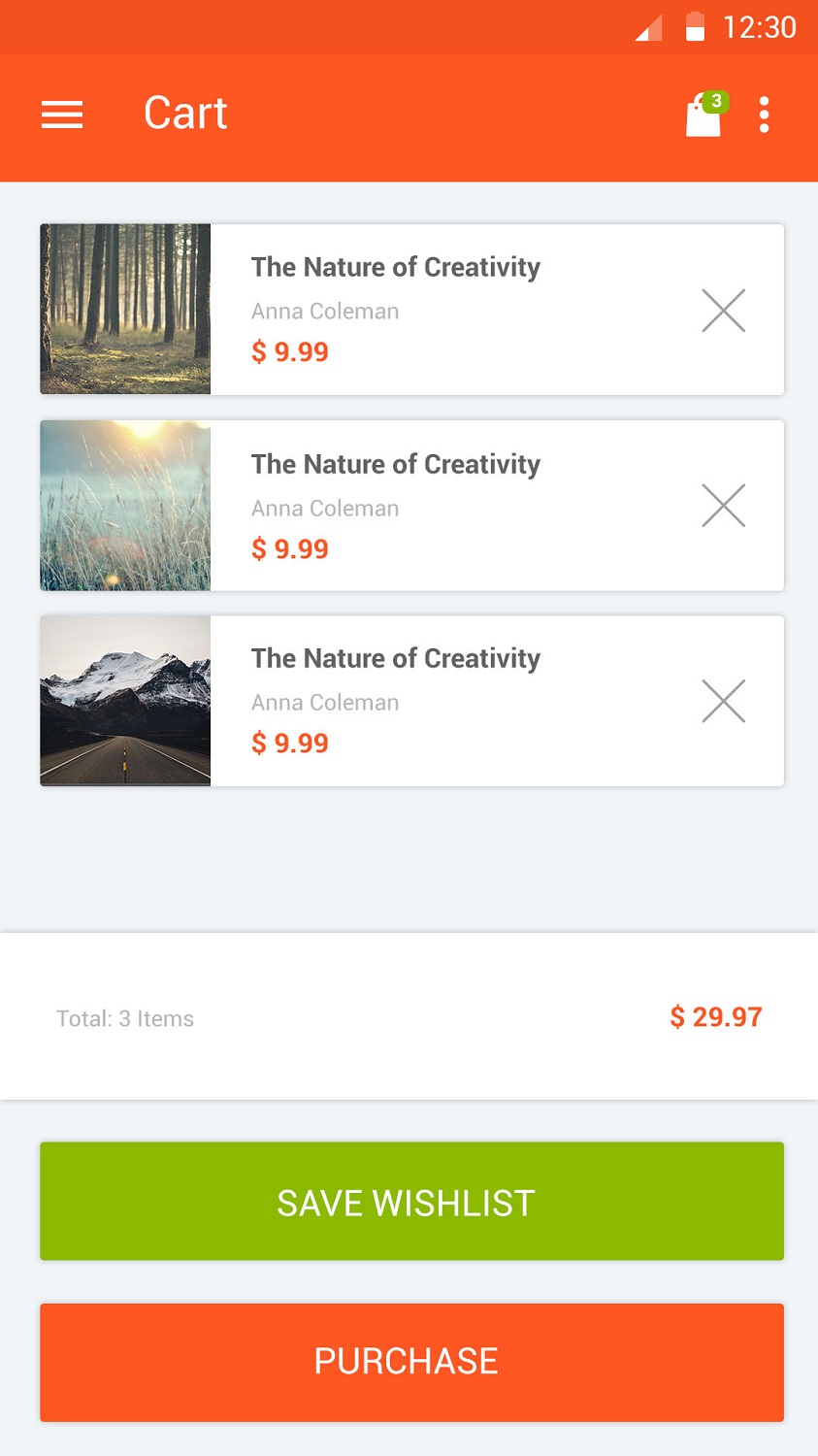Open the sunlit grass cover thumbnail
Image resolution: width=818 pixels, height=1456 pixels.
[125, 506]
